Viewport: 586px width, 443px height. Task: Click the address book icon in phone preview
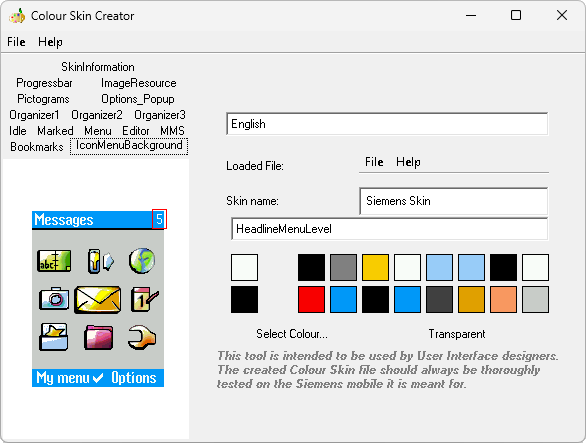[x=54, y=261]
